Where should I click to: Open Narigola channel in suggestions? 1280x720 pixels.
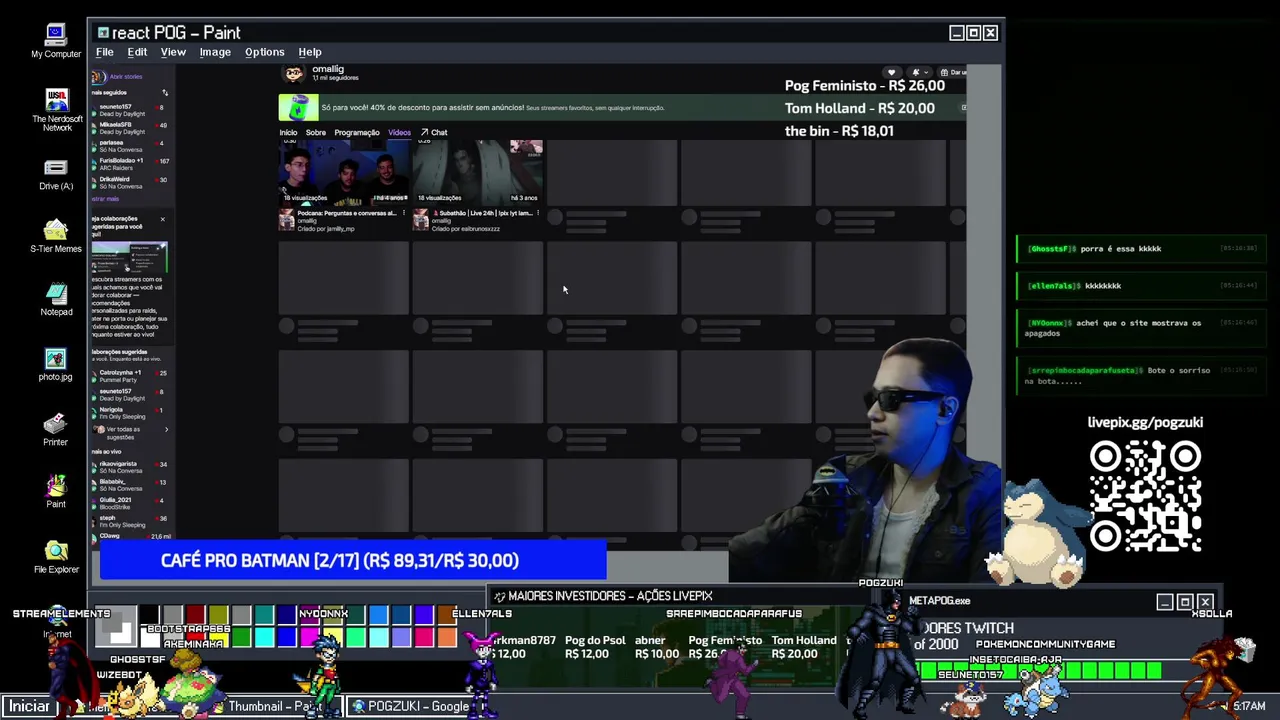[x=130, y=412]
